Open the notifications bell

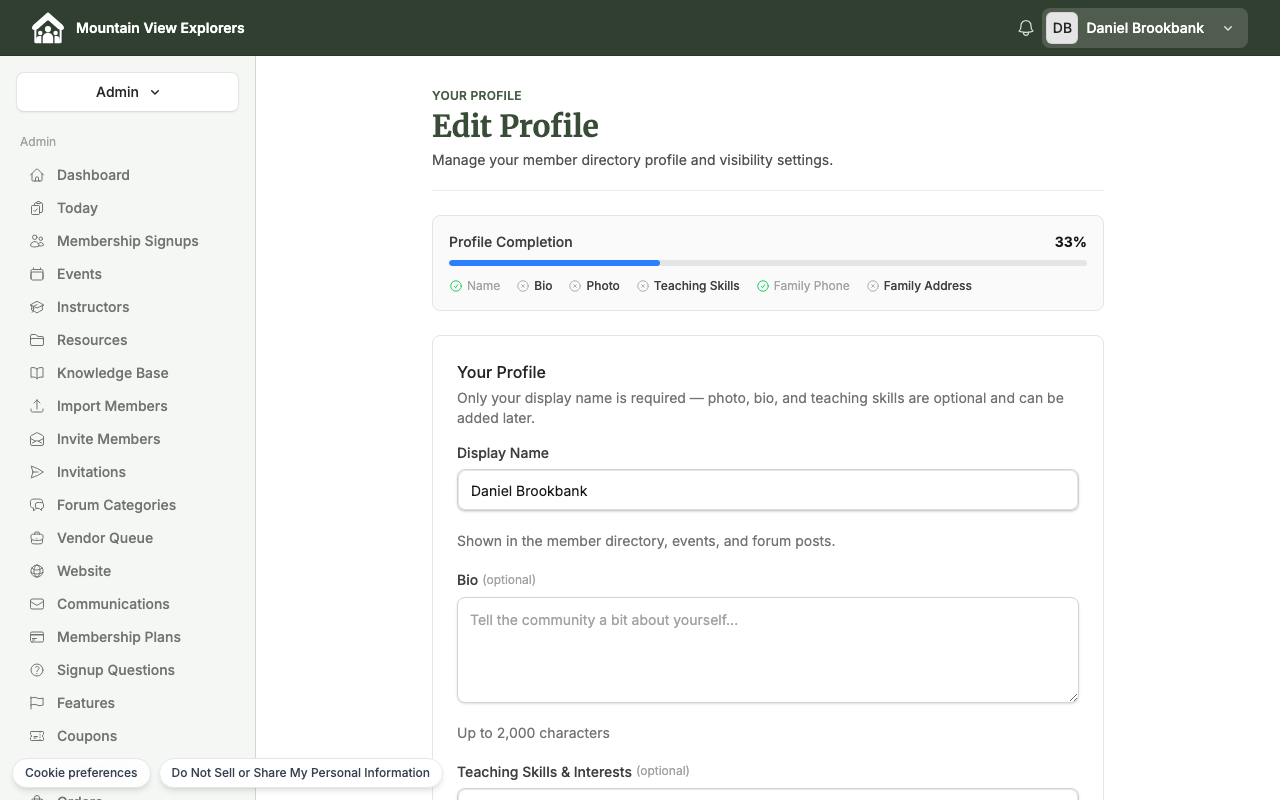1025,28
